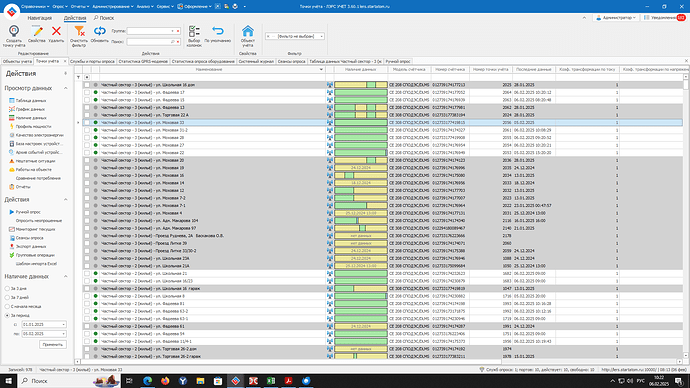
Task: Open Свойства pencil icon in ribbon
Action: [37, 31]
